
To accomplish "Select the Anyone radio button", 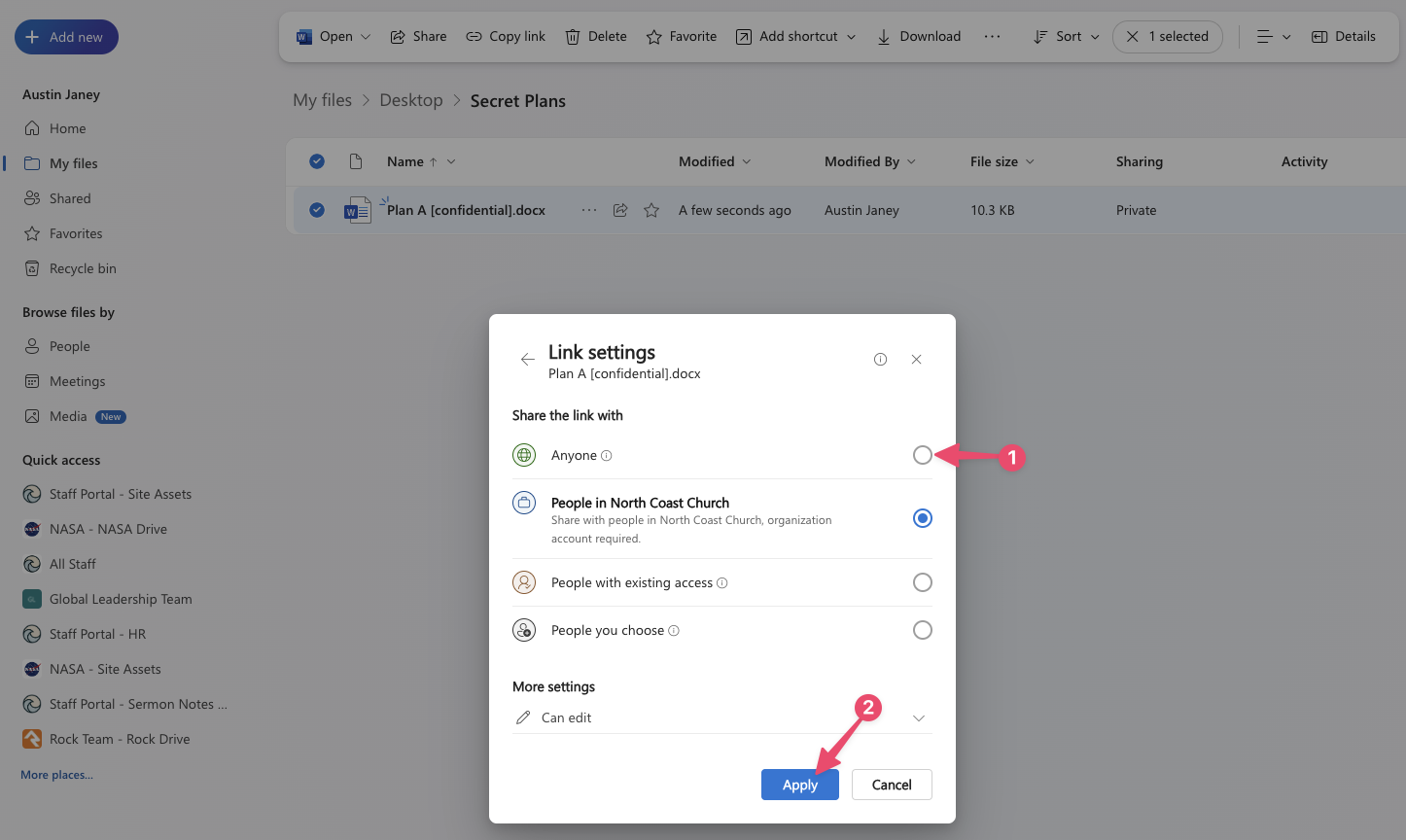I will tap(922, 455).
